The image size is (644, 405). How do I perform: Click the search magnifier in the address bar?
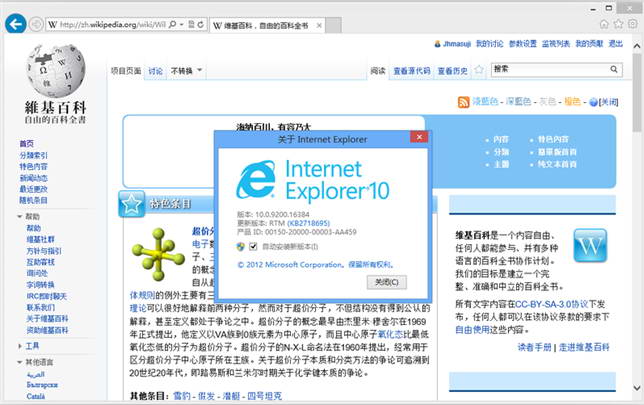pos(173,25)
